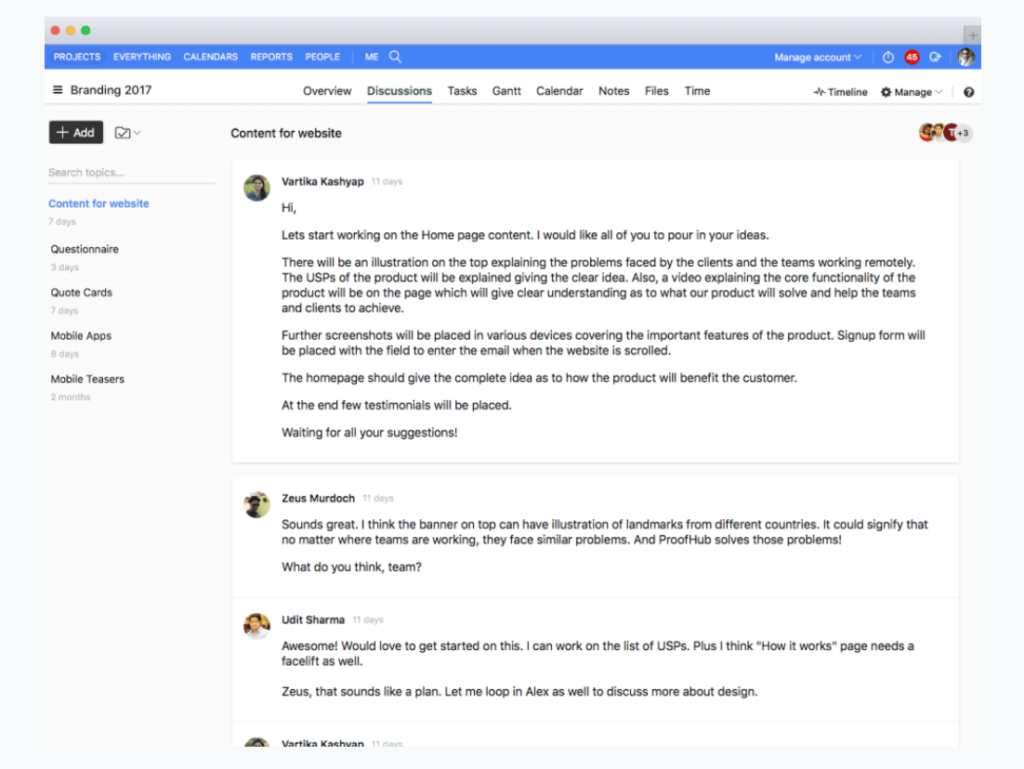Expand the Manage gear dropdown
This screenshot has width=1024, height=769.
pos(911,92)
